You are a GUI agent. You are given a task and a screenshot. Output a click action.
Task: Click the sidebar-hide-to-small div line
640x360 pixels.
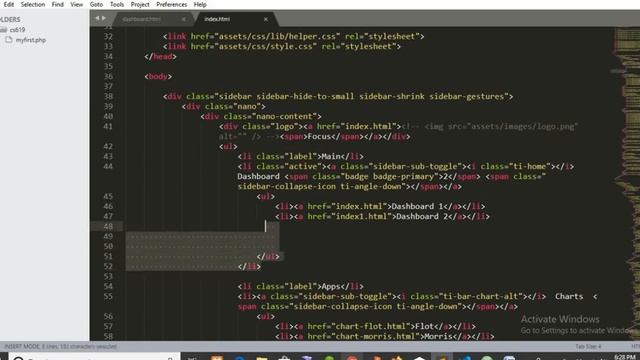(x=338, y=96)
